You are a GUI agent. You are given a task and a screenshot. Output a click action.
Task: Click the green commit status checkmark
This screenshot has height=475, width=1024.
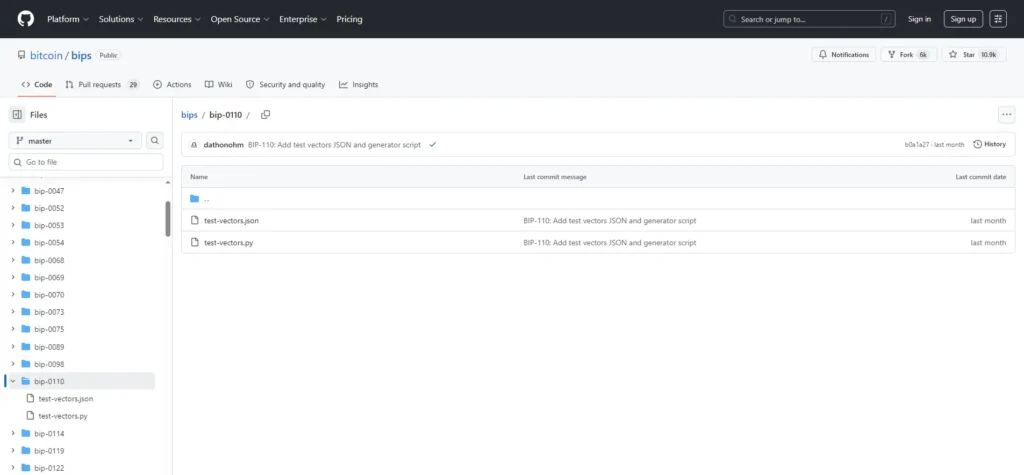pyautogui.click(x=432, y=144)
